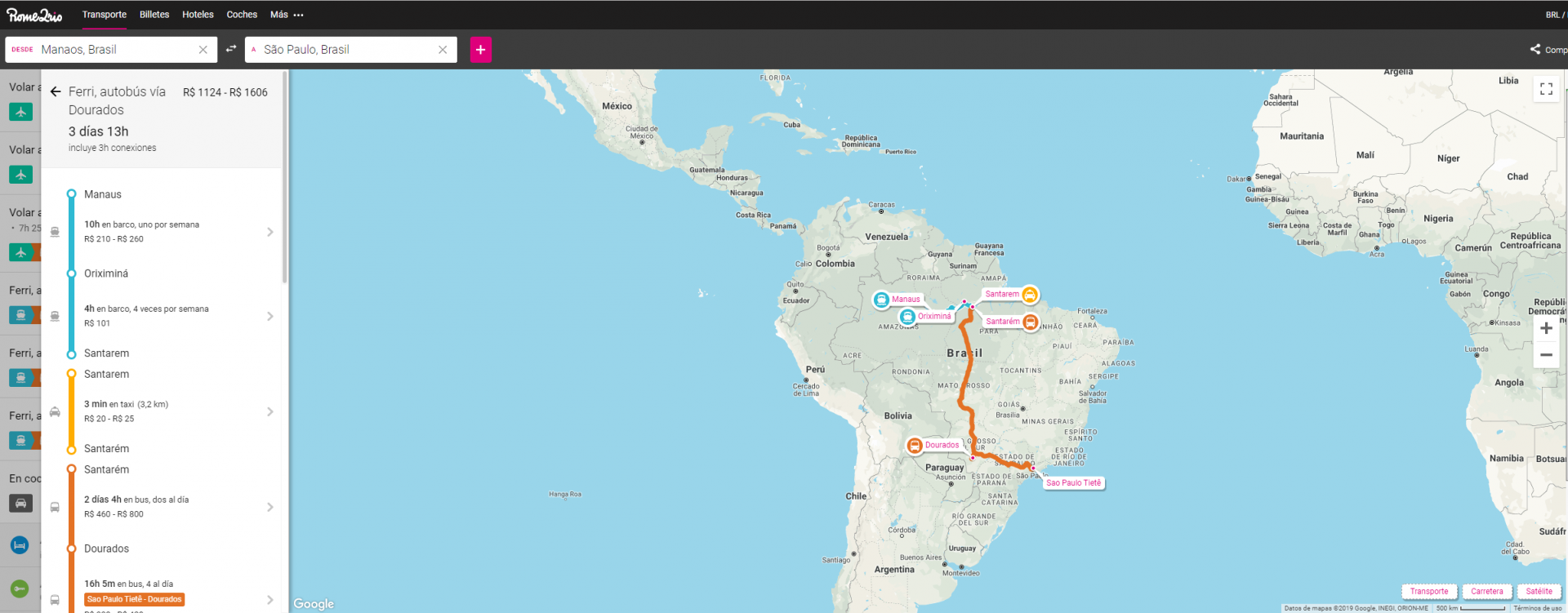Select the second Volar plane option in sidebar
Screen dimensions: 1568x613
(21, 175)
